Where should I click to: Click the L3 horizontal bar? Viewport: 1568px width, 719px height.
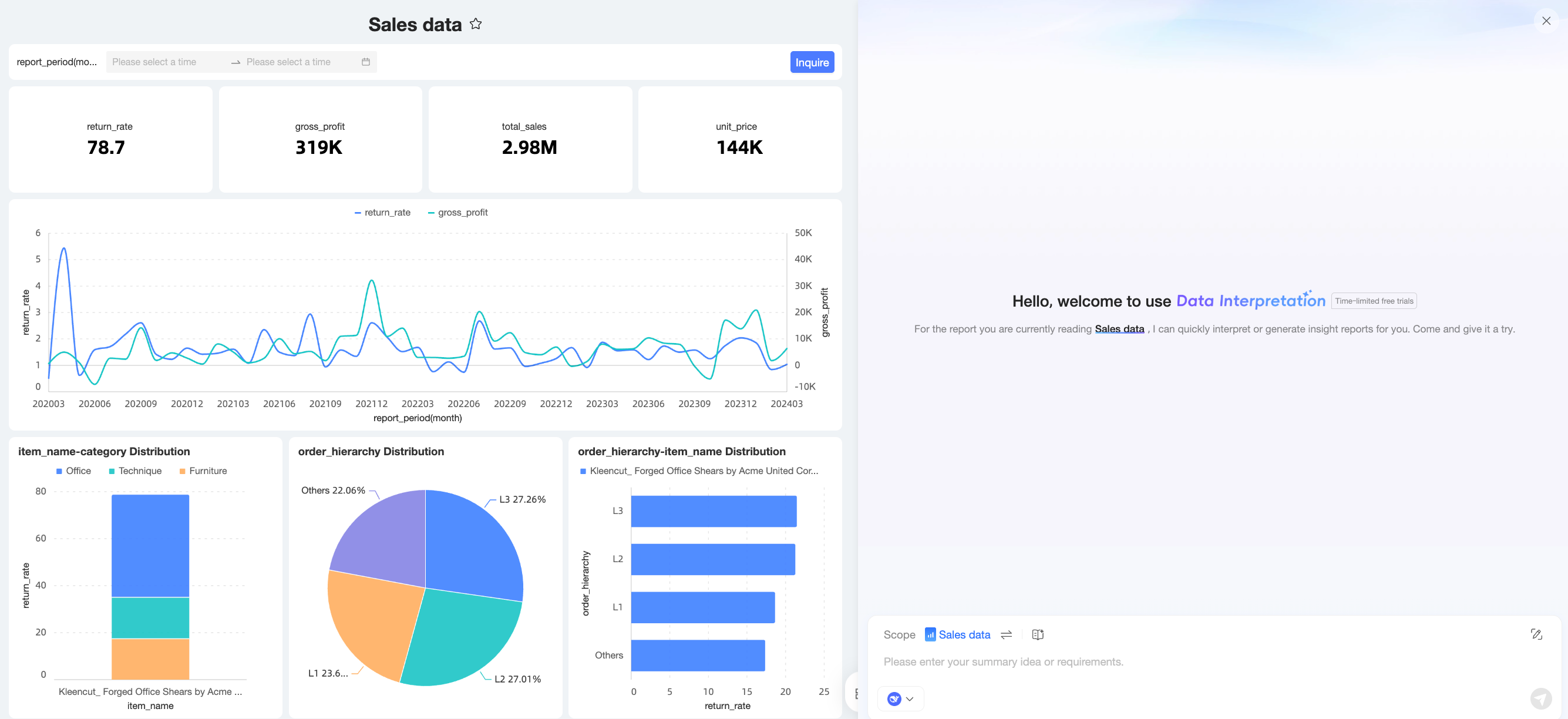coord(714,511)
